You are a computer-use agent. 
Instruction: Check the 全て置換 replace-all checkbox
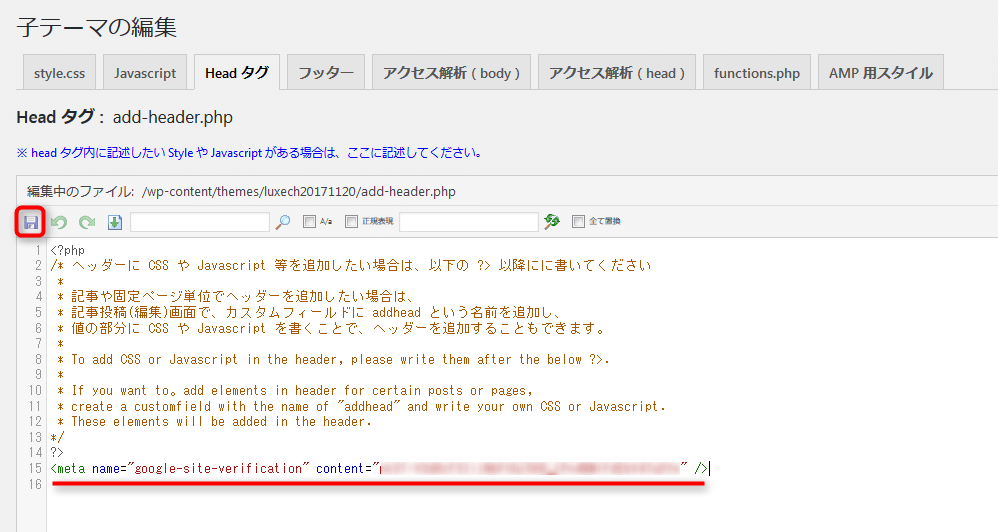pyautogui.click(x=578, y=222)
